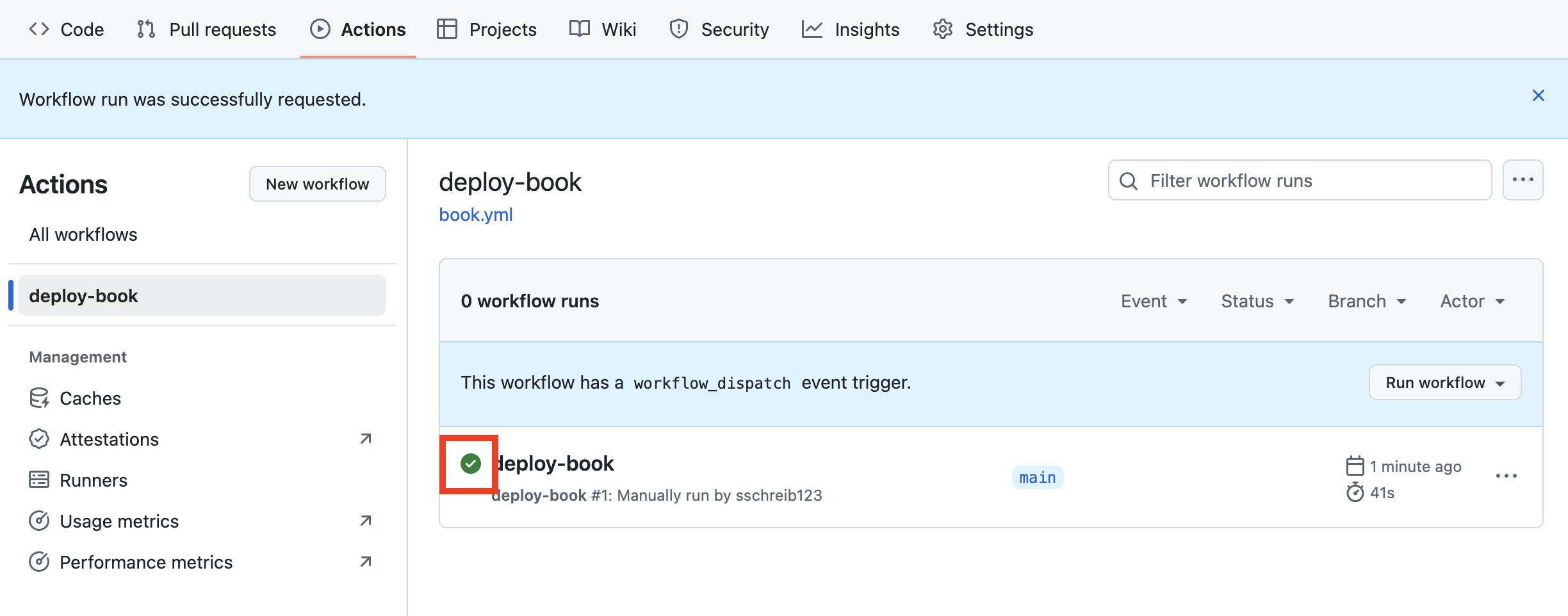Viewport: 1568px width, 616px height.
Task: Open Performance metrics in sidebar
Action: point(146,562)
